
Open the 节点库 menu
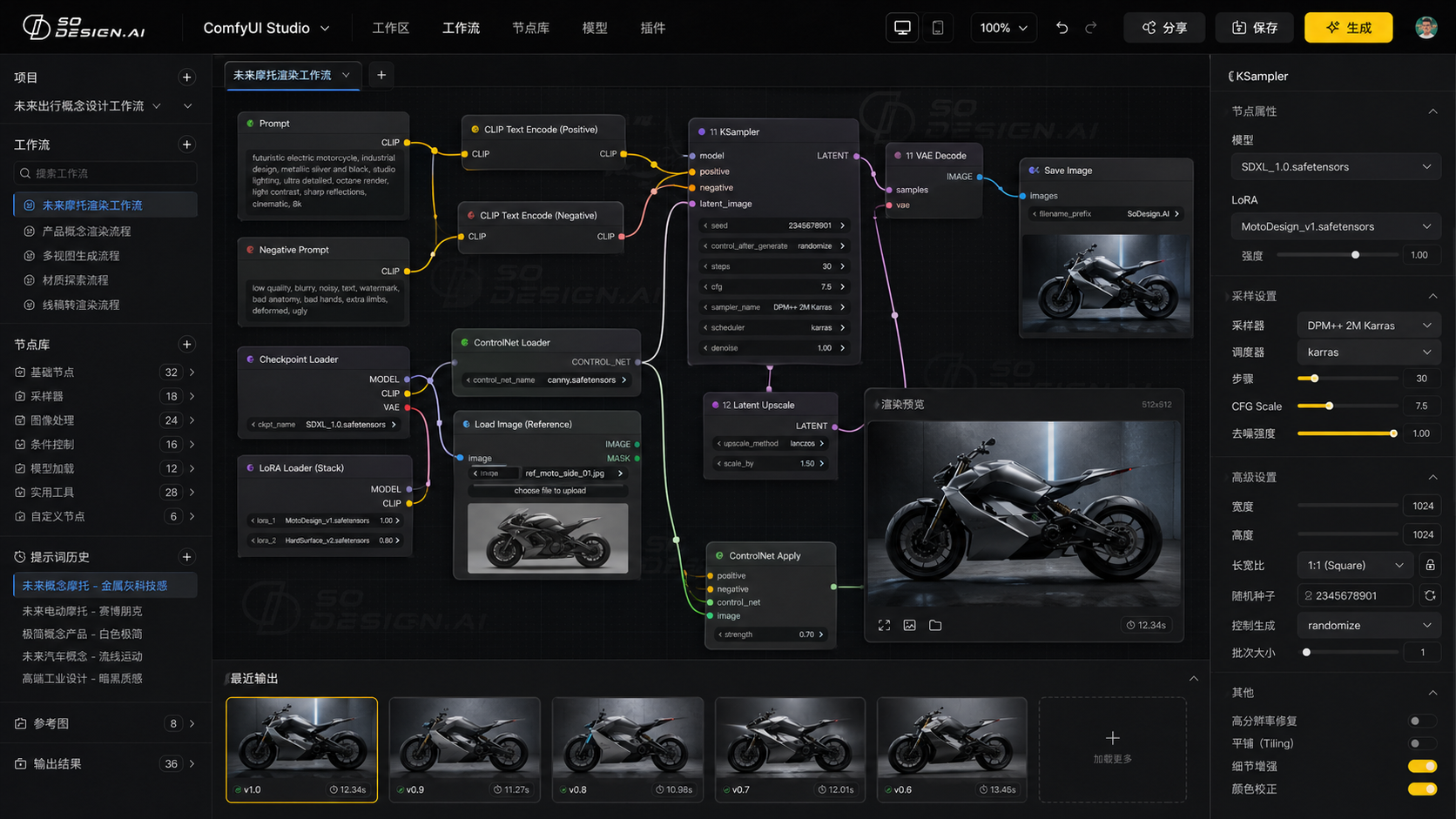pyautogui.click(x=530, y=28)
